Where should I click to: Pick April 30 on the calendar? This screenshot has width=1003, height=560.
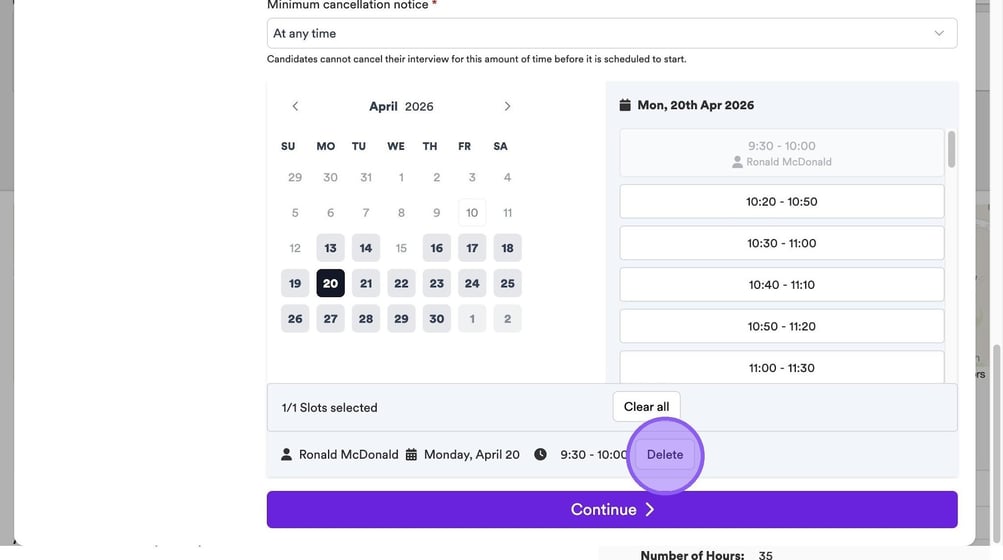coord(437,319)
